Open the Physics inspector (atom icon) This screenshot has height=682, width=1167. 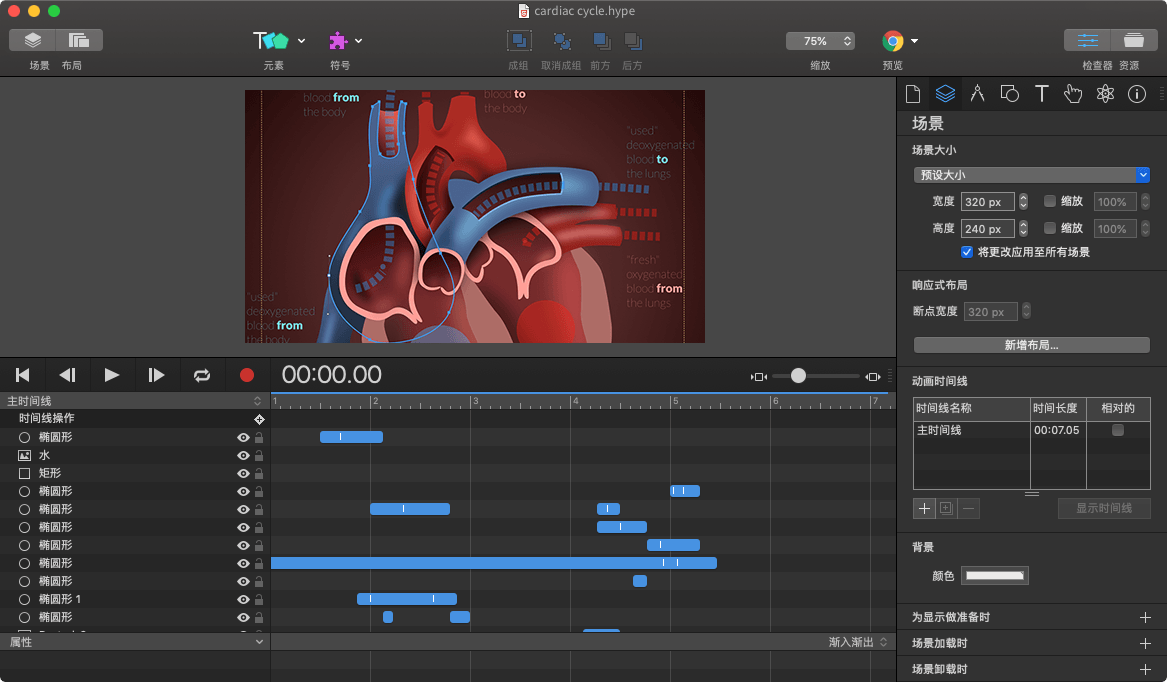coord(1105,93)
